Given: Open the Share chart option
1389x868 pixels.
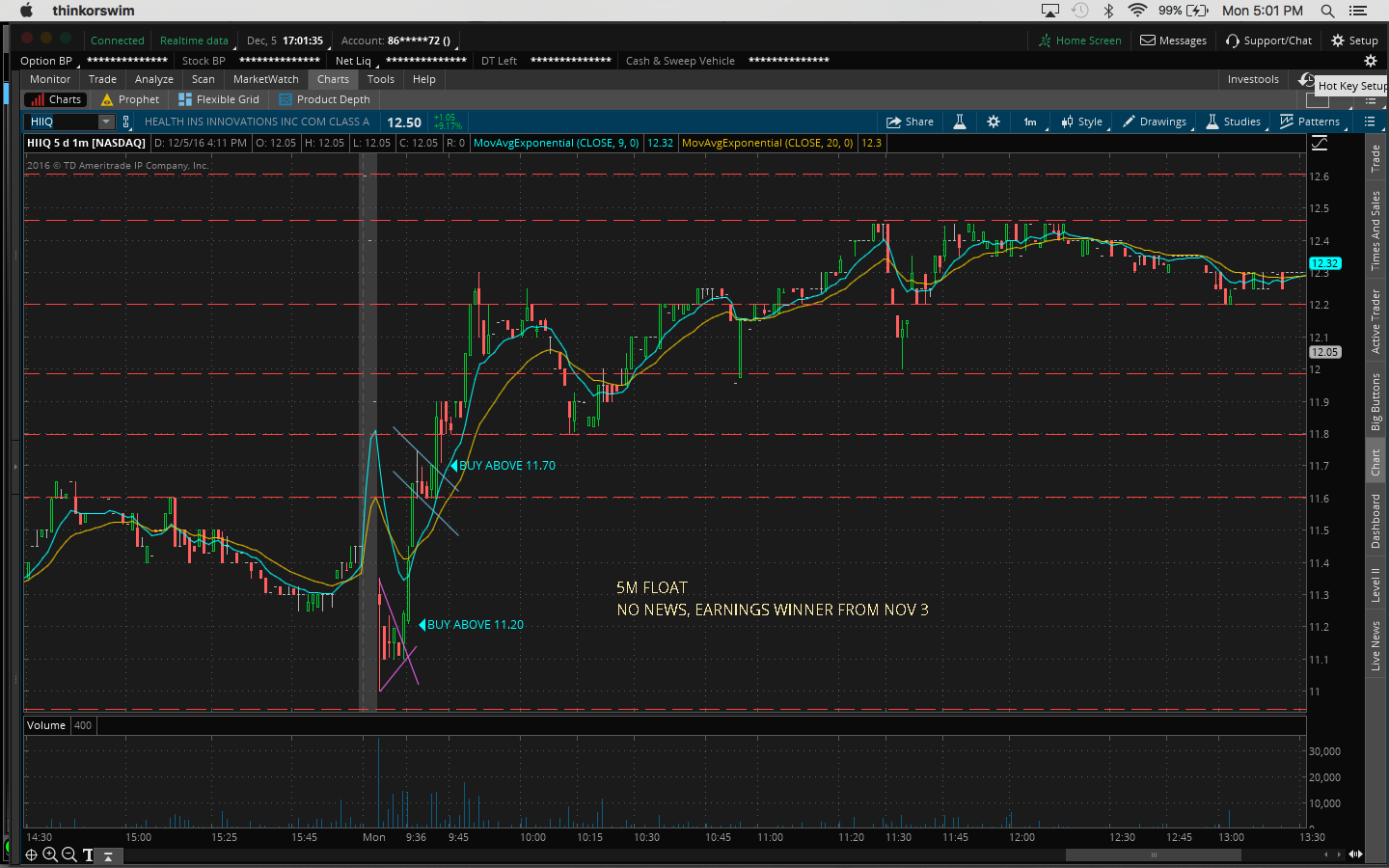Looking at the screenshot, I should 910,122.
